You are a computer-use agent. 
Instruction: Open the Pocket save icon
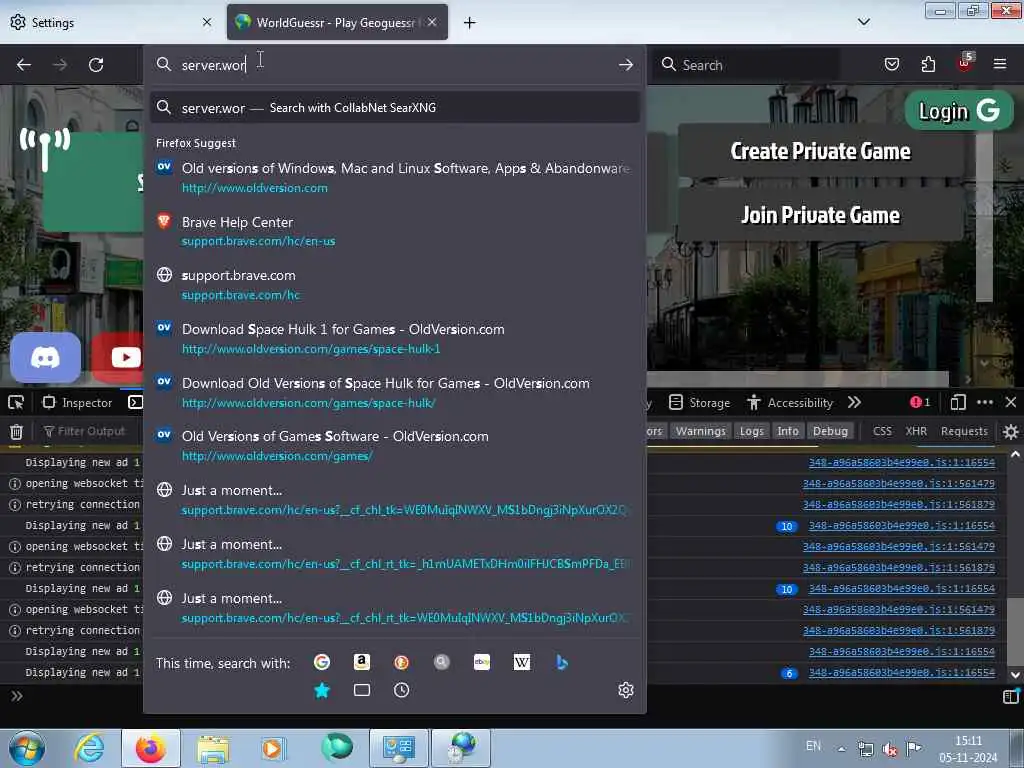pyautogui.click(x=891, y=64)
